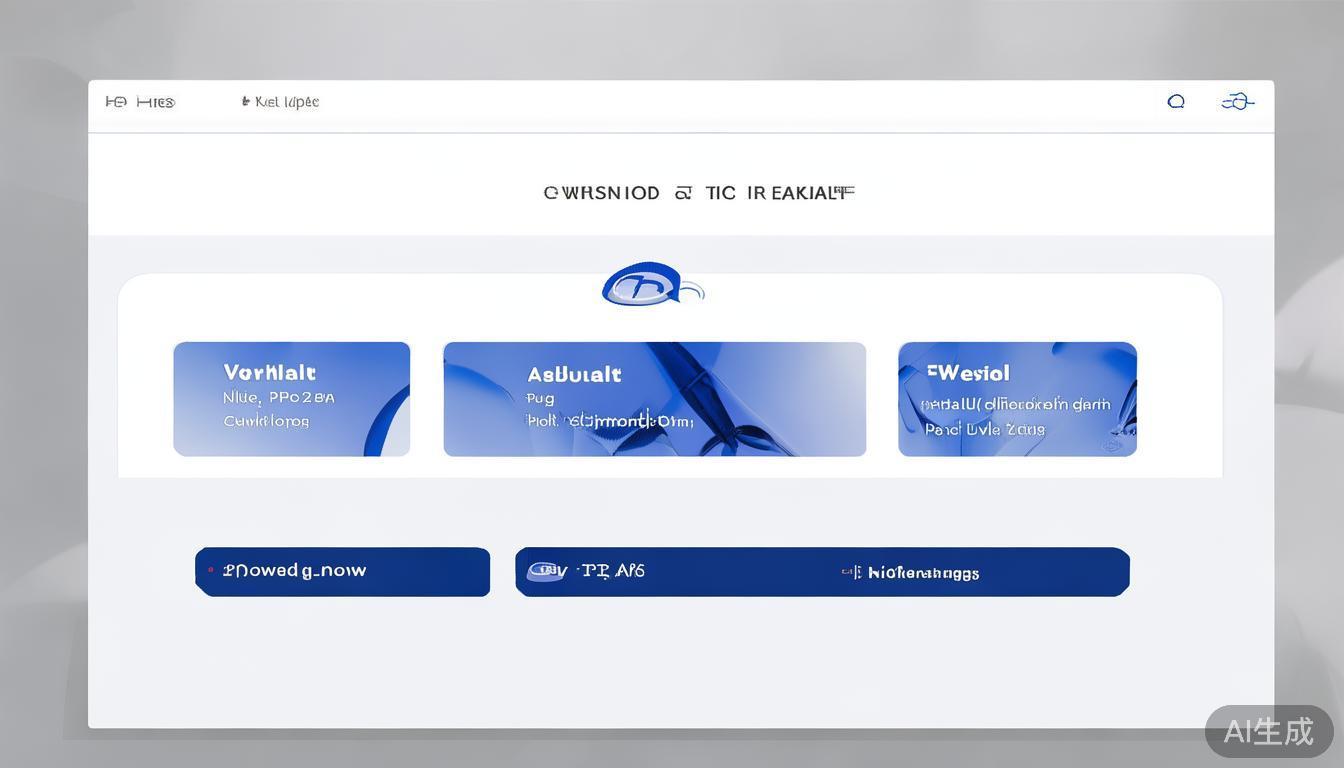Click the "AI生成" badge in the corner
This screenshot has height=768, width=1344.
1268,732
